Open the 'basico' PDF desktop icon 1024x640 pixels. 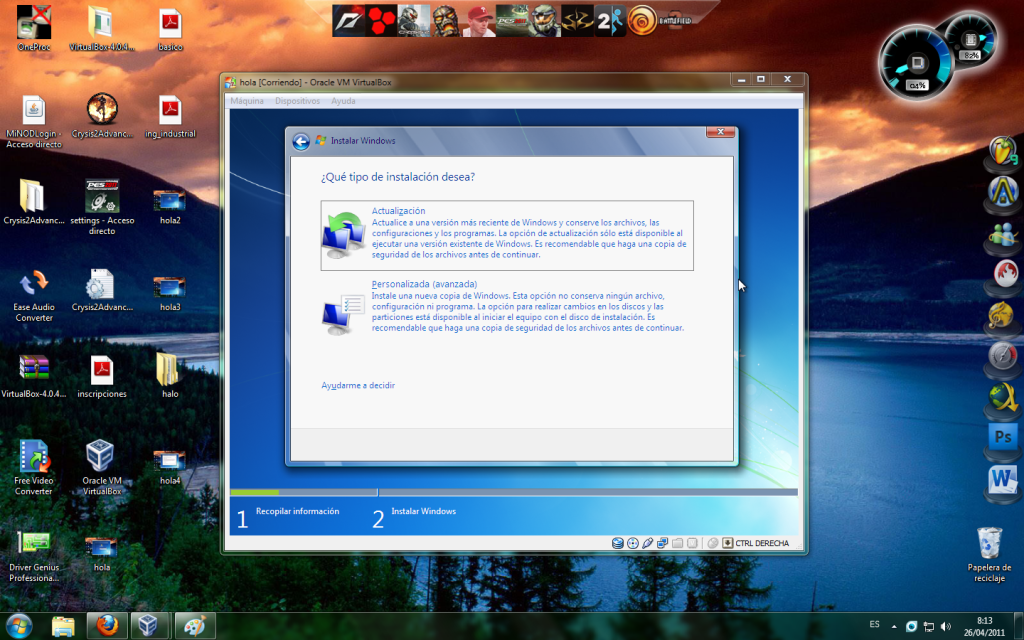pyautogui.click(x=170, y=29)
